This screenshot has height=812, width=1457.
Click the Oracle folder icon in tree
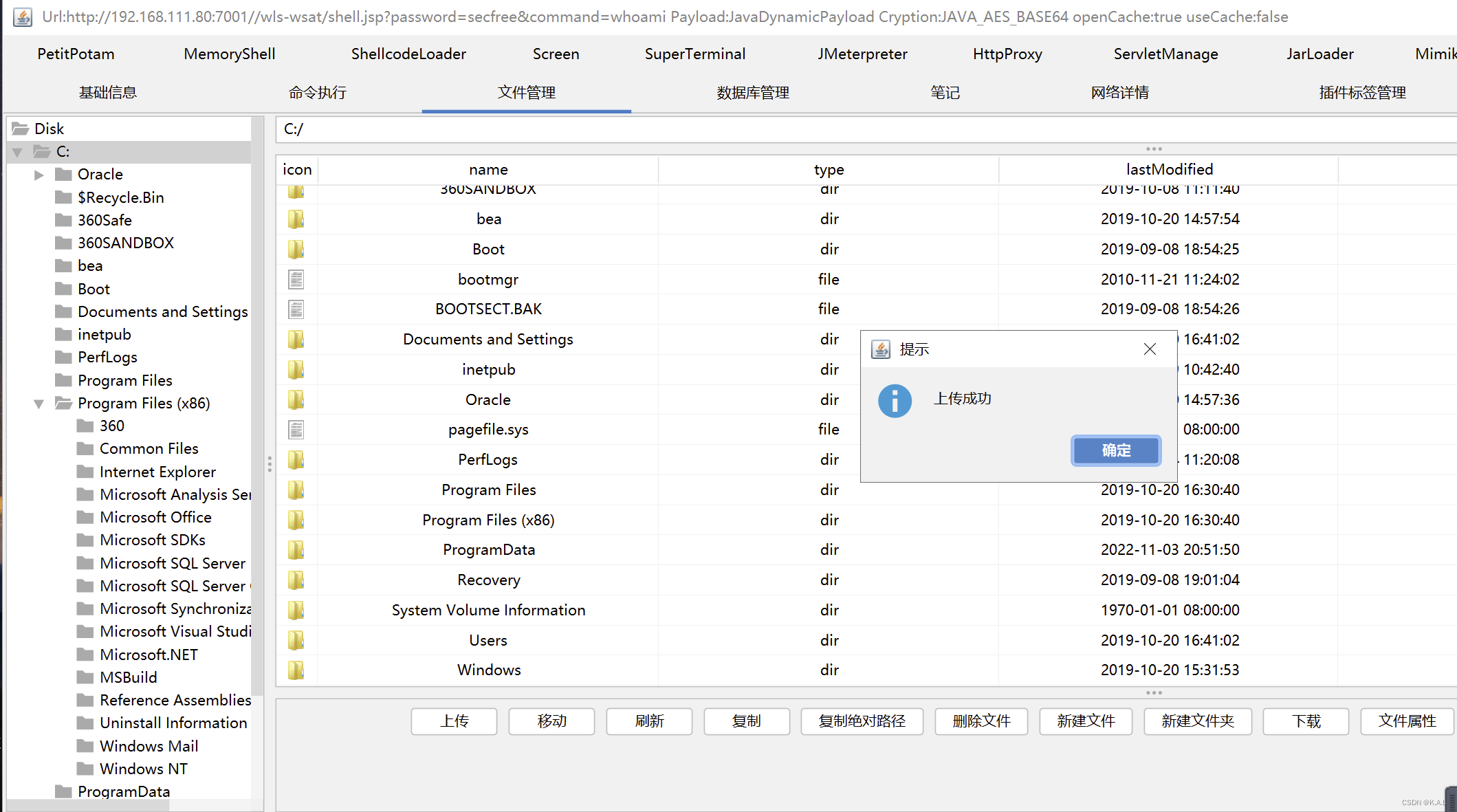pos(64,174)
